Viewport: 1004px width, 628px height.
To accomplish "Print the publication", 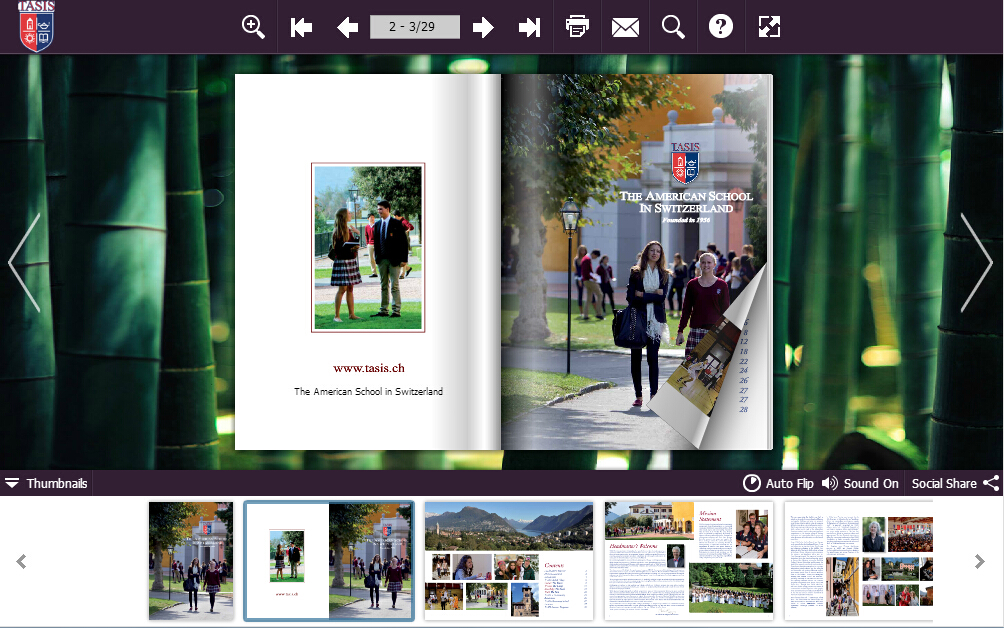I will pos(577,27).
